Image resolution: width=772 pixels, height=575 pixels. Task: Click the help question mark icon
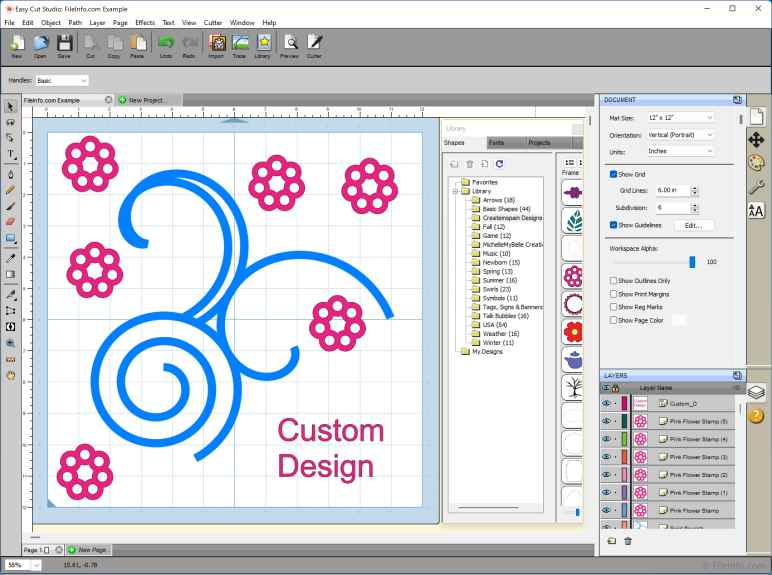point(756,415)
